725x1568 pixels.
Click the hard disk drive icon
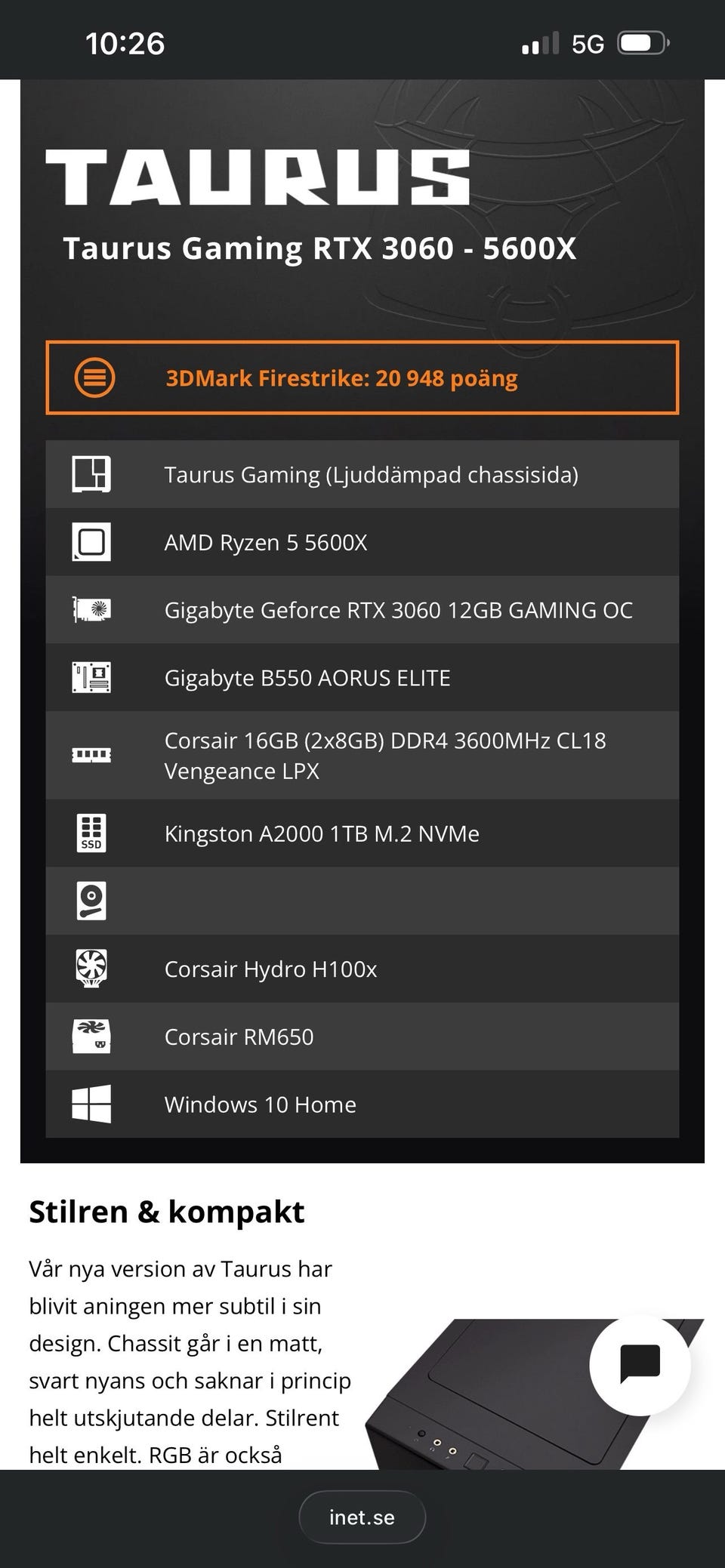[91, 901]
